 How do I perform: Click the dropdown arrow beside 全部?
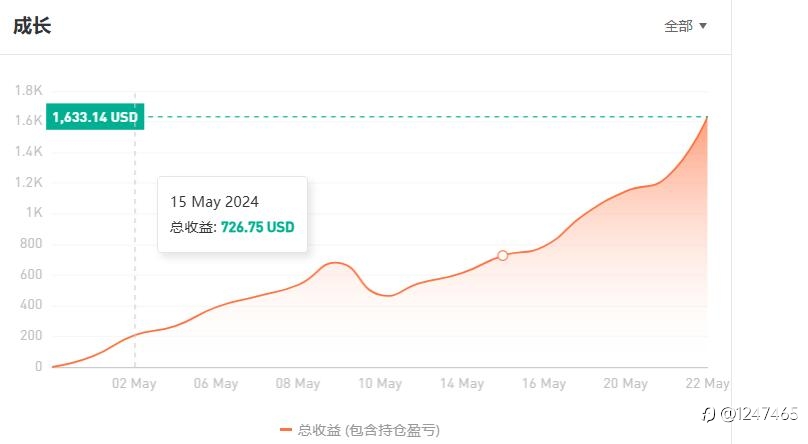coord(702,26)
